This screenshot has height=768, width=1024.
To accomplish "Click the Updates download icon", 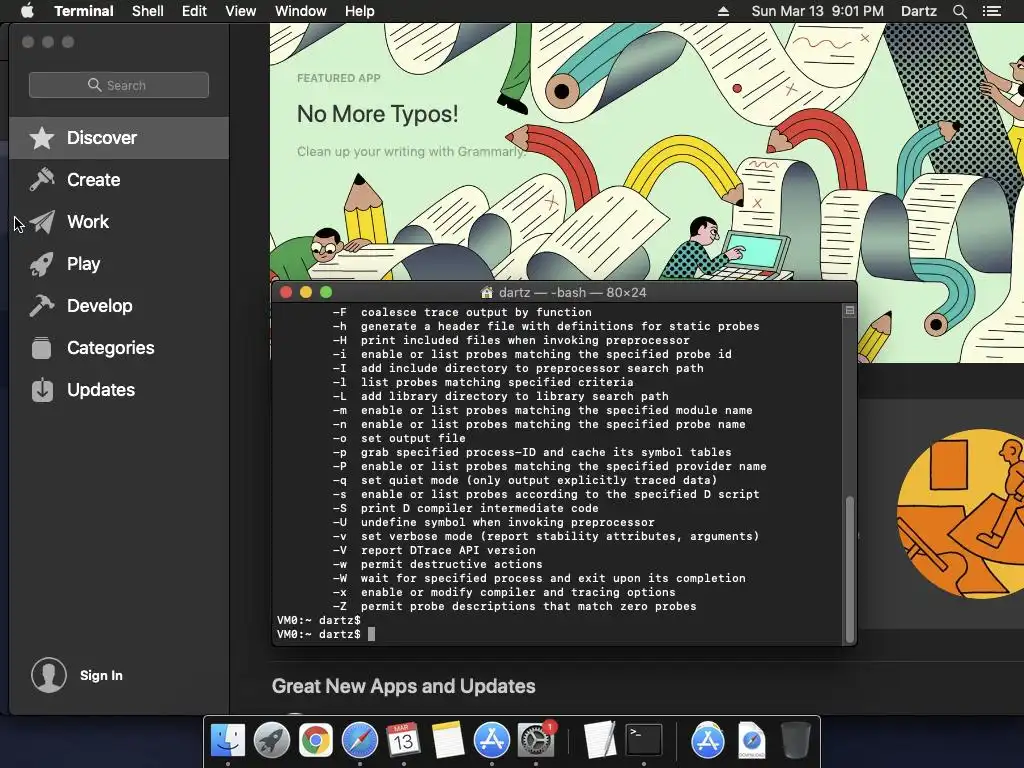I will pos(42,390).
